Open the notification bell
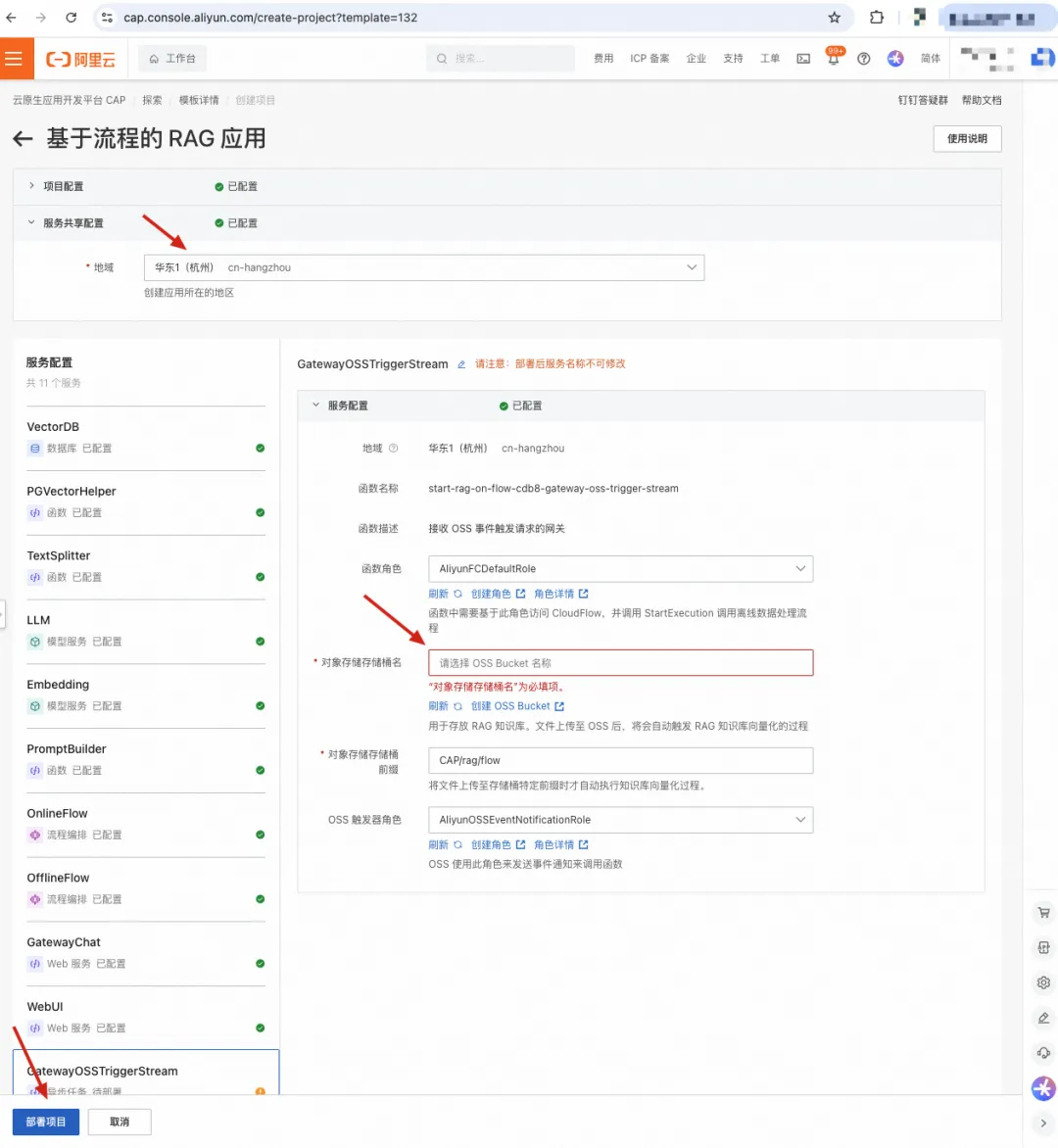The width and height of the screenshot is (1058, 1148). click(x=834, y=59)
